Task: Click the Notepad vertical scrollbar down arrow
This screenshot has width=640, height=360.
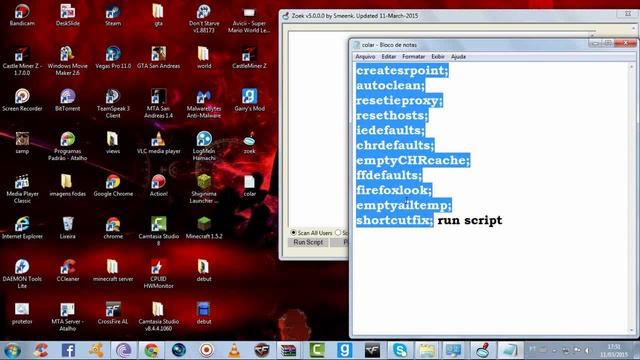Action: [632, 330]
